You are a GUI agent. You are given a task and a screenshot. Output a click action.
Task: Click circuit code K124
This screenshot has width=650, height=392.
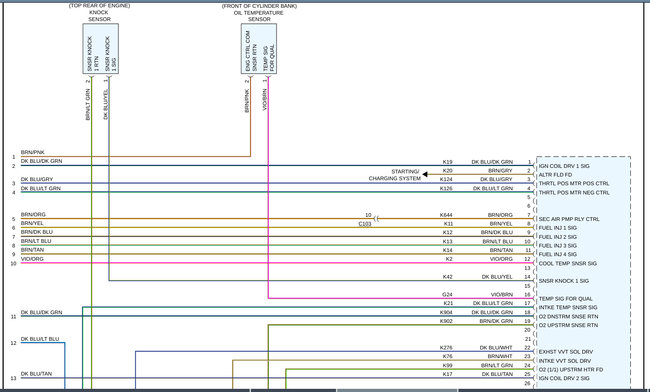[x=446, y=179]
